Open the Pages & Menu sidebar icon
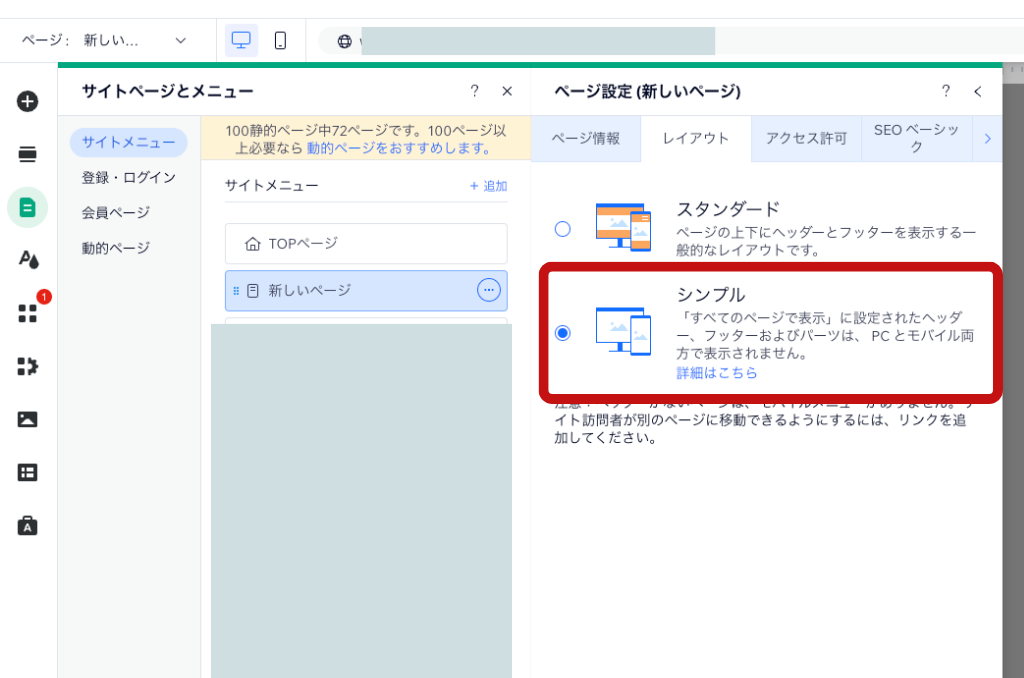This screenshot has height=678, width=1024. click(x=28, y=208)
